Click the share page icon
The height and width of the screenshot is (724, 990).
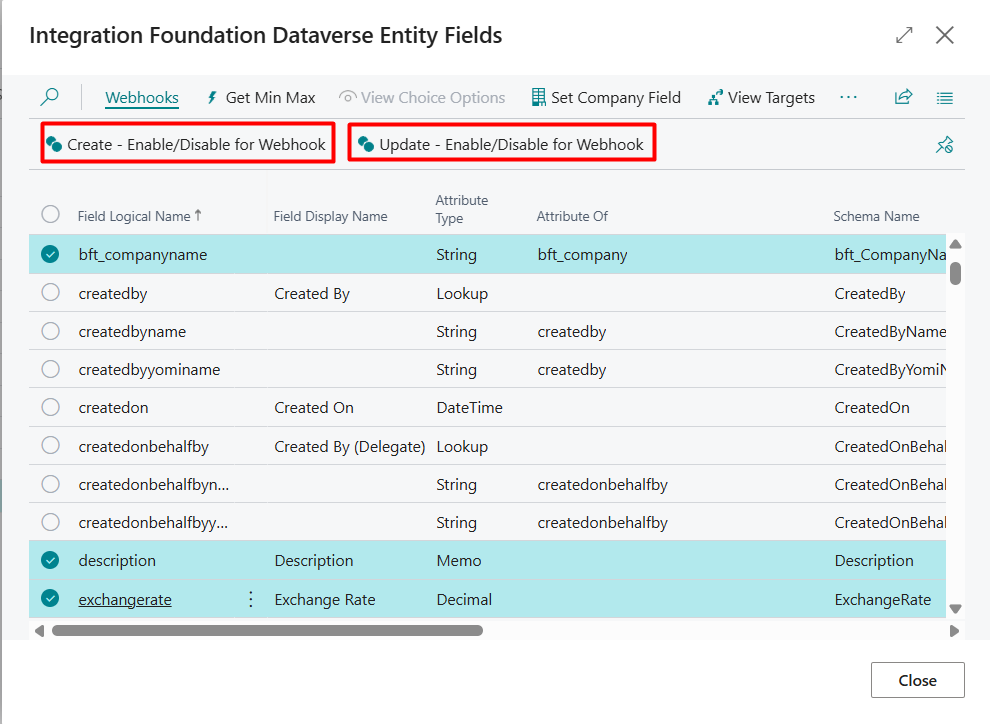click(x=903, y=97)
